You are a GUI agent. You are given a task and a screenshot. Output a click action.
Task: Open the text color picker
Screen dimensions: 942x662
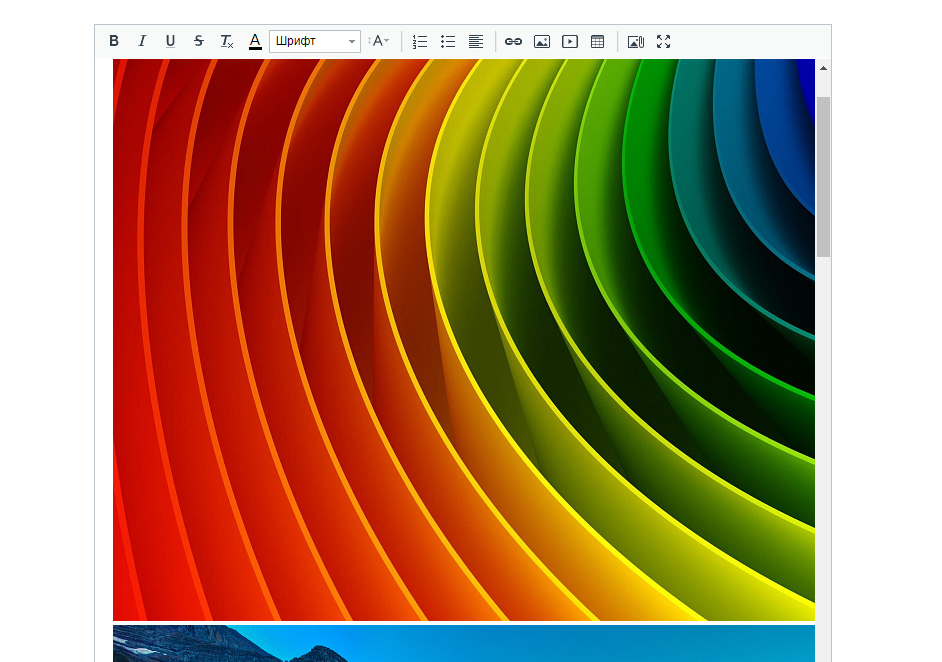click(255, 41)
